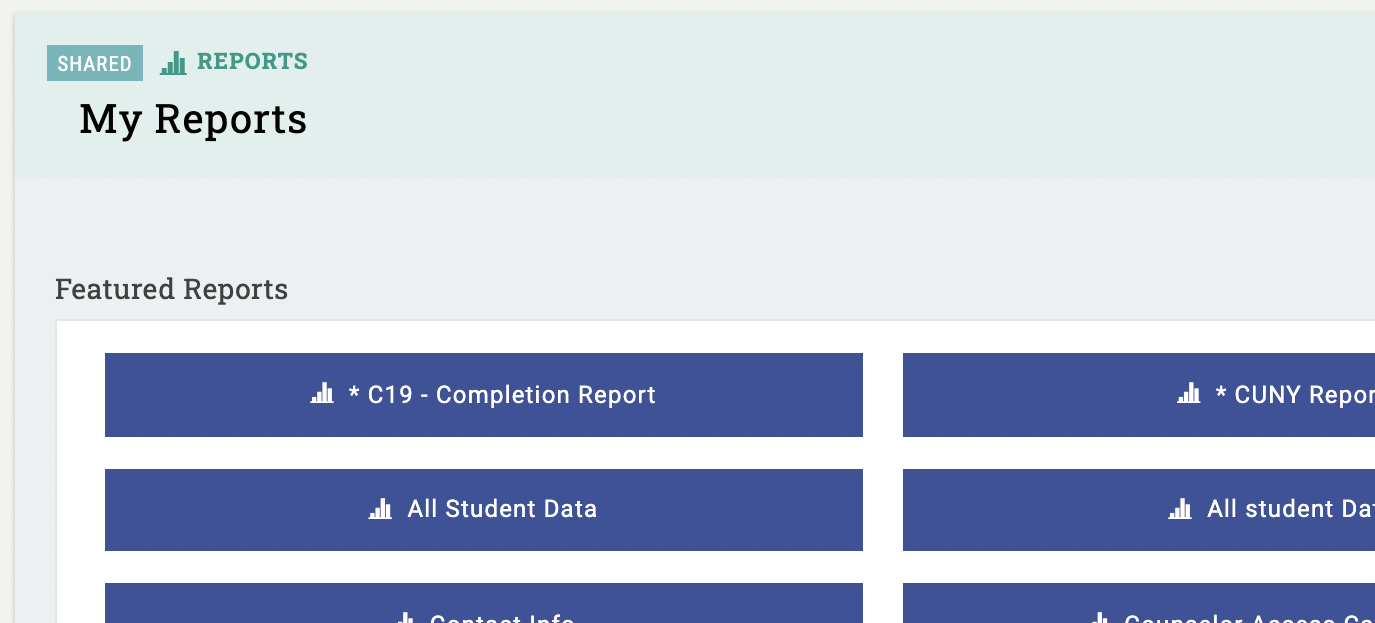Click the 'All Student Data' text label
The height and width of the screenshot is (623, 1375).
[x=502, y=509]
